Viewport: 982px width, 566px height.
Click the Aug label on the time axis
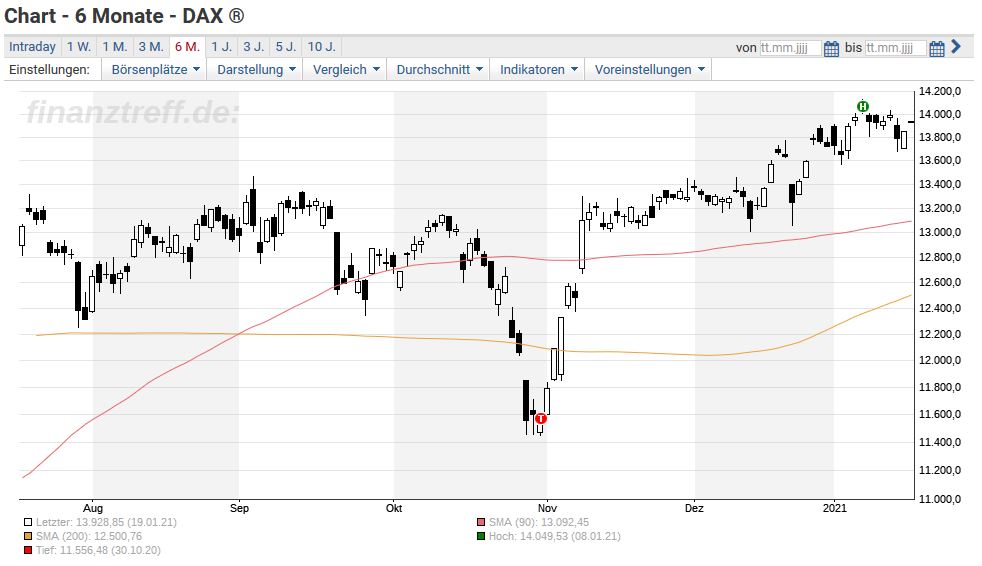pyautogui.click(x=93, y=508)
